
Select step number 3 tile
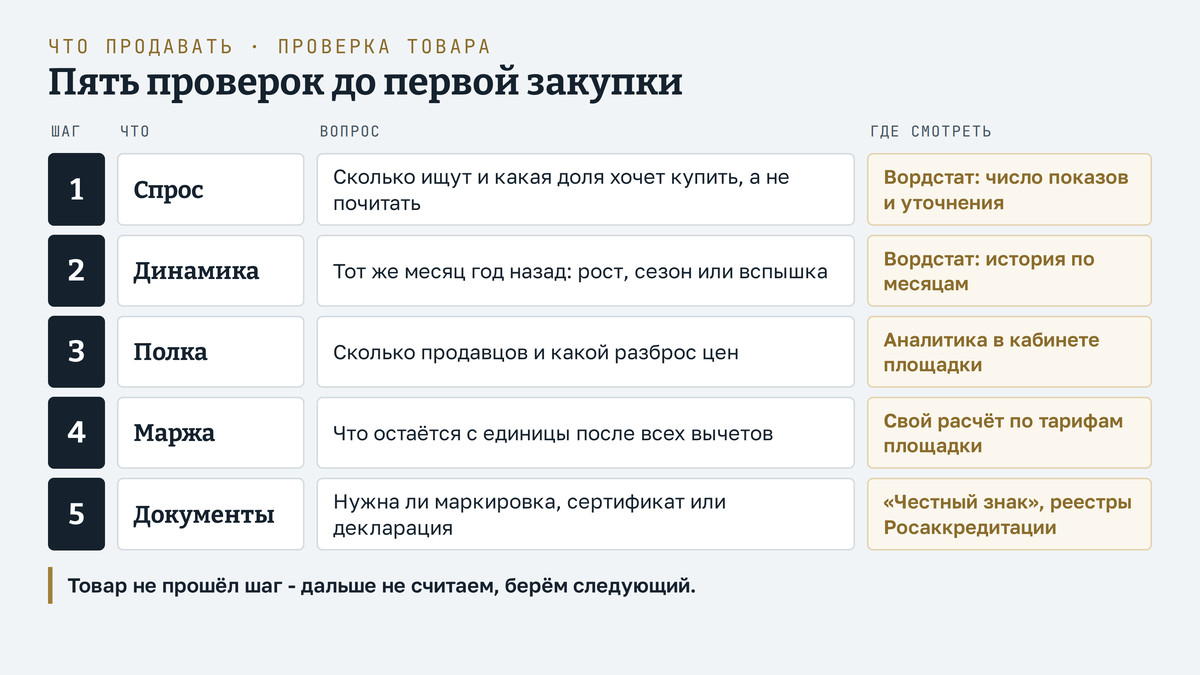(x=76, y=351)
